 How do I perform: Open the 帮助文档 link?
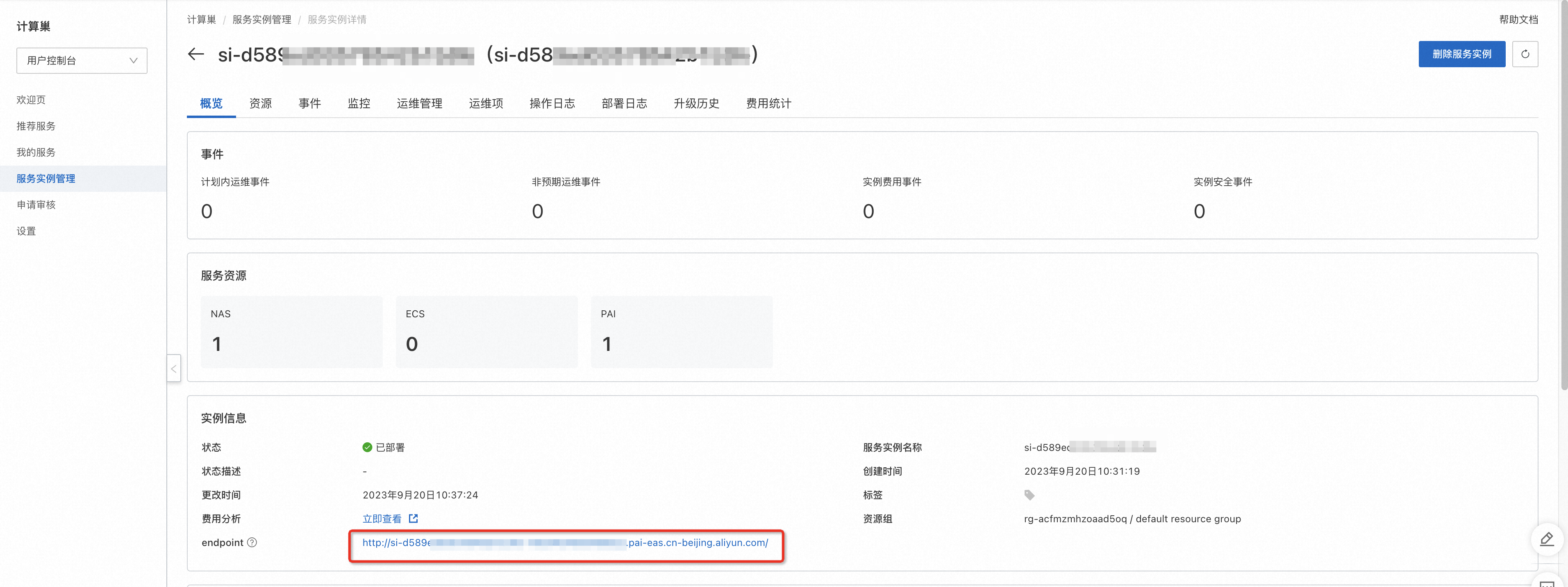click(x=1519, y=20)
